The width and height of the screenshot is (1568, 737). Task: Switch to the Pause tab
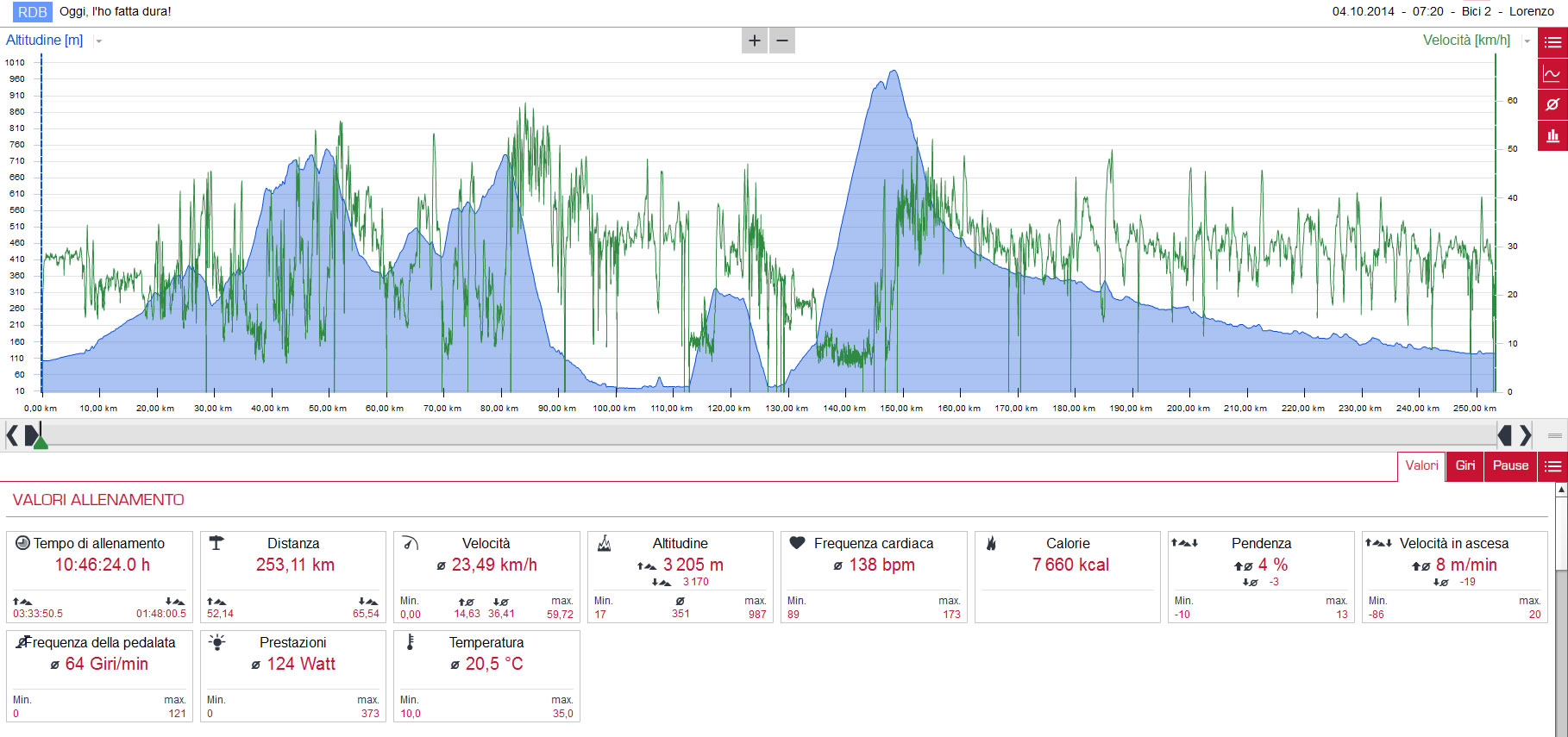pos(1510,466)
